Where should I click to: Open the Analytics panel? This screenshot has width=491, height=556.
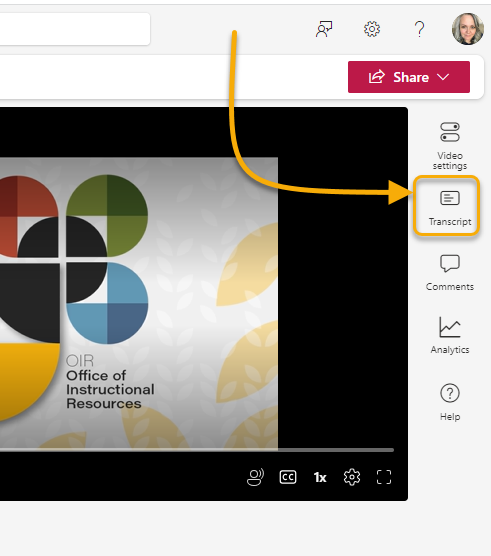[x=450, y=335]
